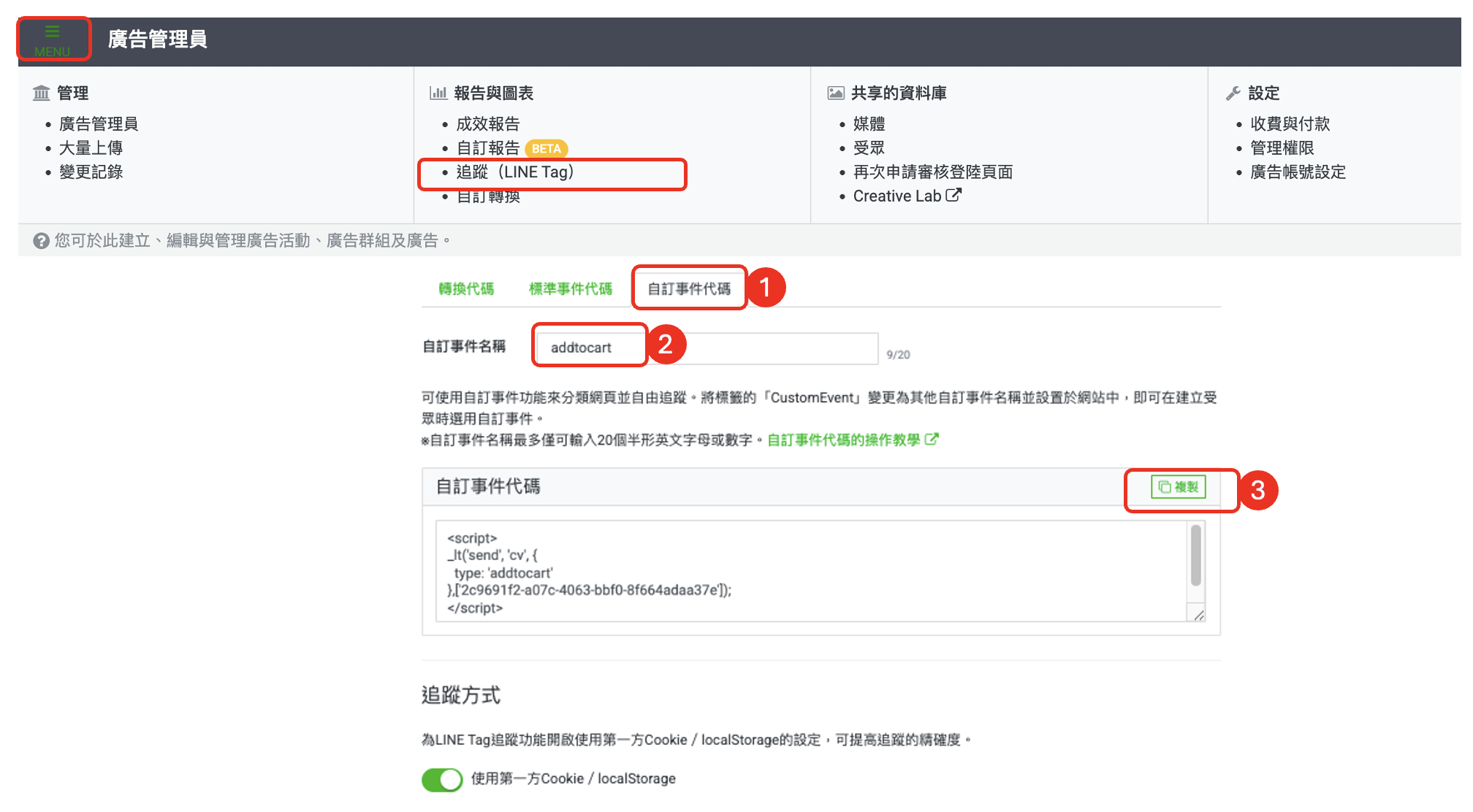Switch to 轉換代碼 tab
This screenshot has height=812, width=1473.
pyautogui.click(x=466, y=289)
